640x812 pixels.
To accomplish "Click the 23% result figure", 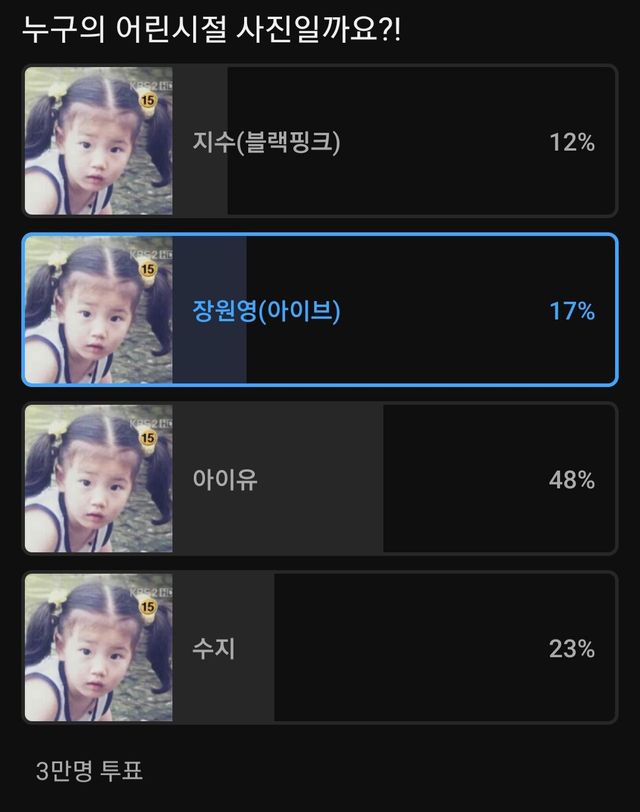I will coord(571,649).
